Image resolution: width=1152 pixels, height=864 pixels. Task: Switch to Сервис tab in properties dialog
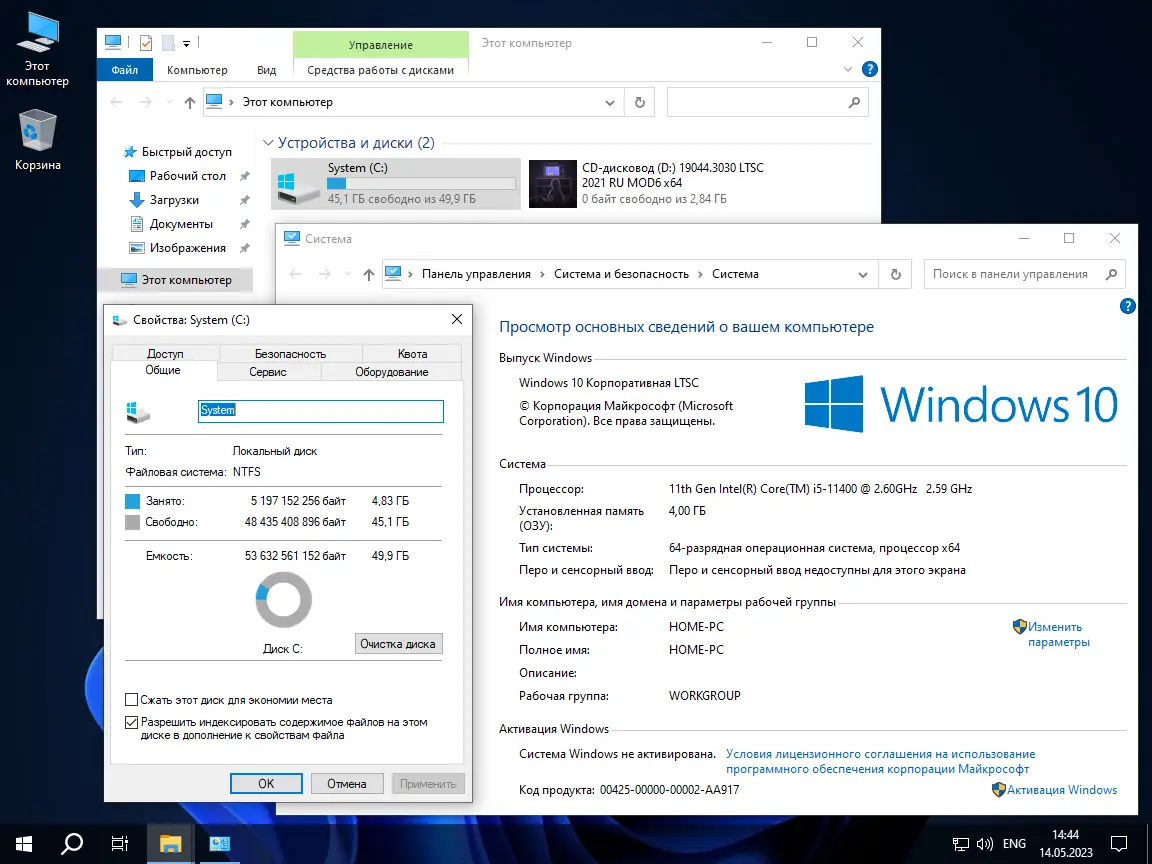267,372
